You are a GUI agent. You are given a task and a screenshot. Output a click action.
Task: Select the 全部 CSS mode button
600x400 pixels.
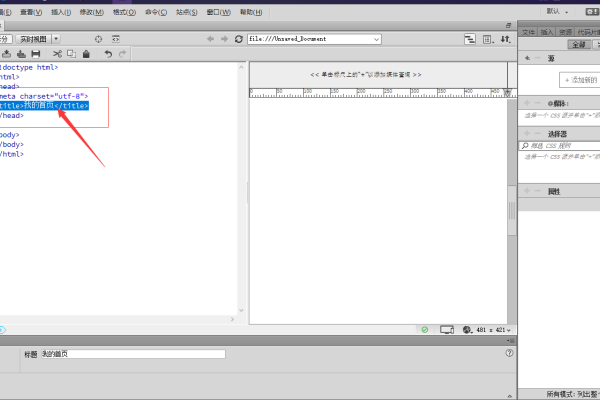click(x=577, y=45)
